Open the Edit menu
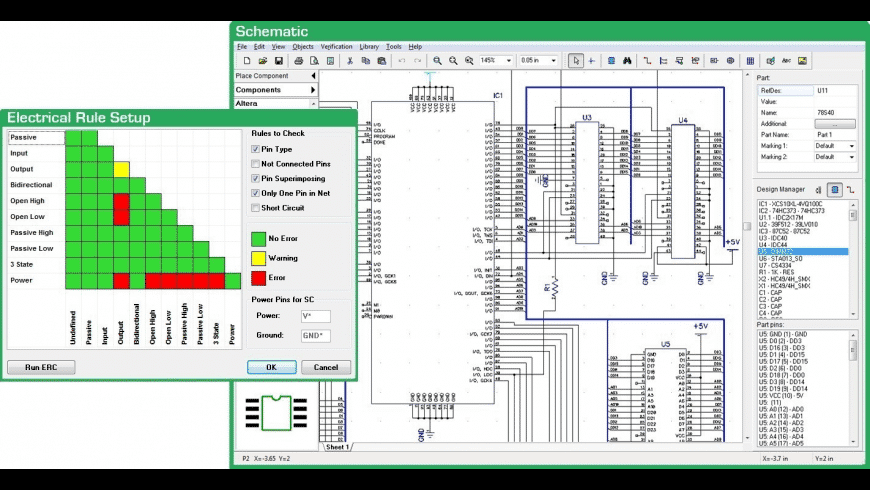 [x=259, y=47]
